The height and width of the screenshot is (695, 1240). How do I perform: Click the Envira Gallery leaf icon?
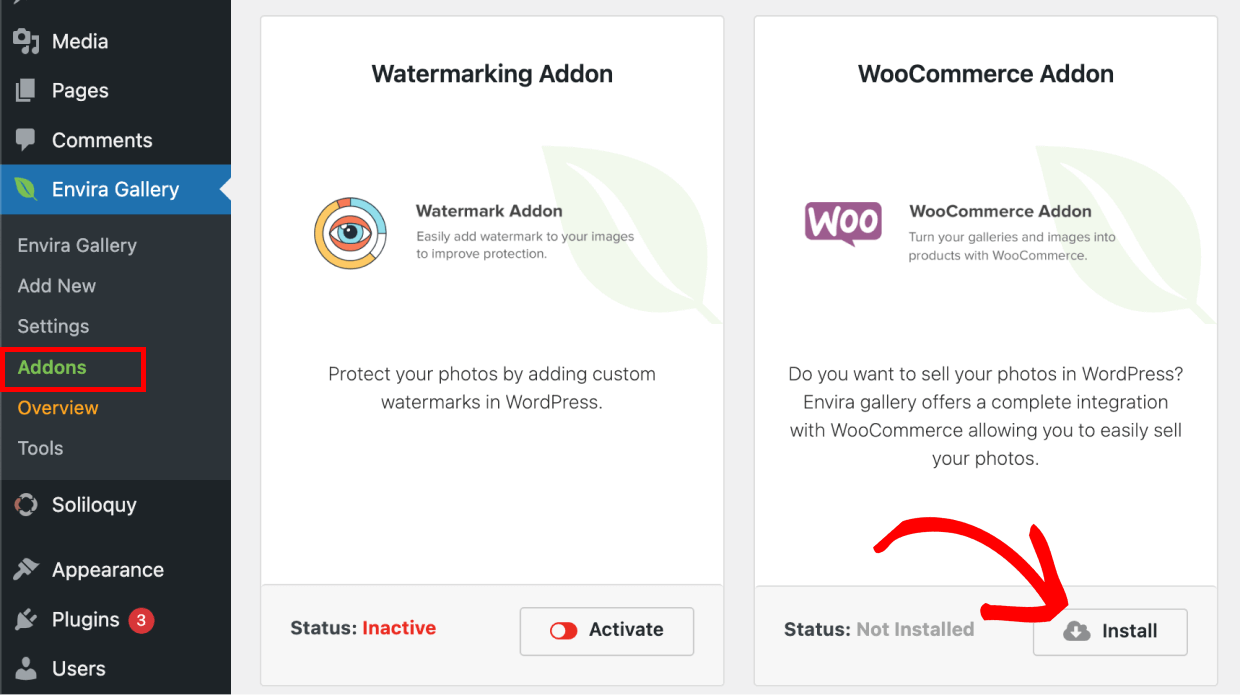[26, 189]
